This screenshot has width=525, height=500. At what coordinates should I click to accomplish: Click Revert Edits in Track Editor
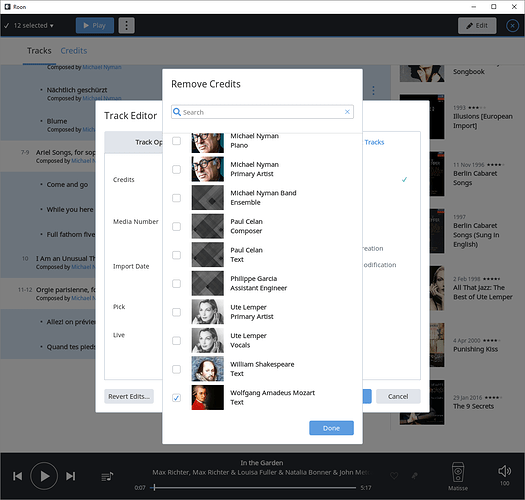click(129, 397)
